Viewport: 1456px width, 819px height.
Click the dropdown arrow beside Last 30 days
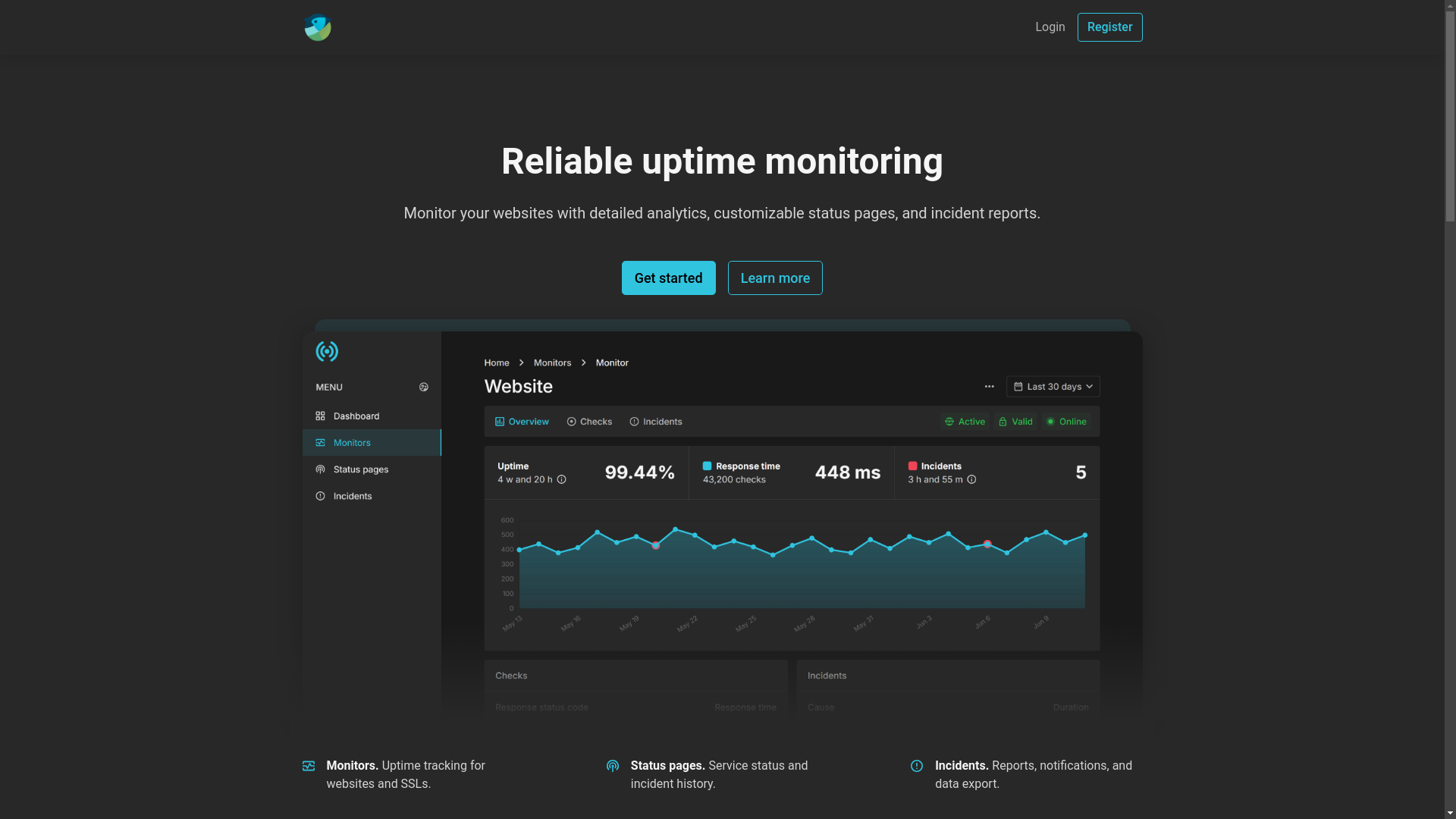[1089, 386]
